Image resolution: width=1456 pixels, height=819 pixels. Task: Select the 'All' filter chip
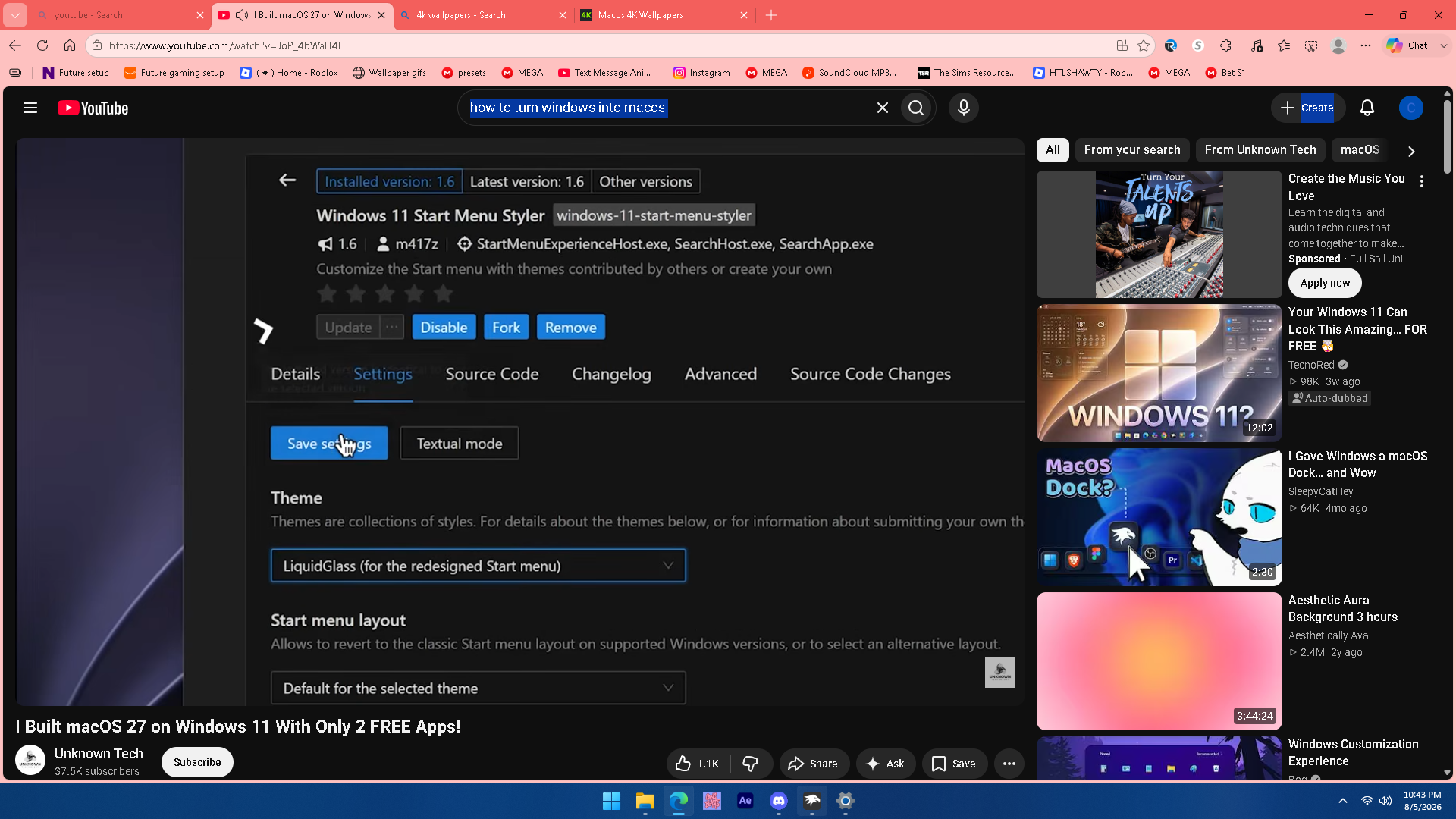coord(1053,150)
